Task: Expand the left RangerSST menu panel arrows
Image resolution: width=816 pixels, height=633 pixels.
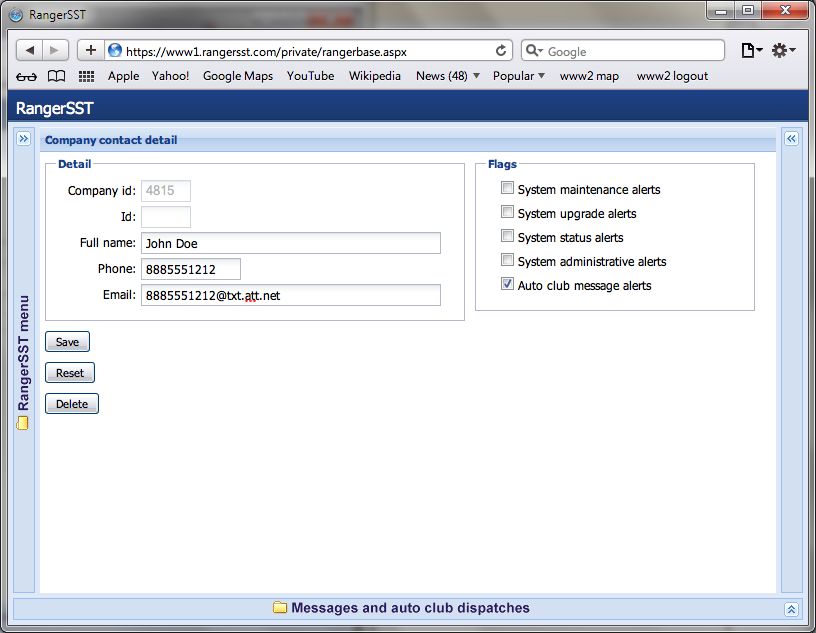Action: pos(24,139)
